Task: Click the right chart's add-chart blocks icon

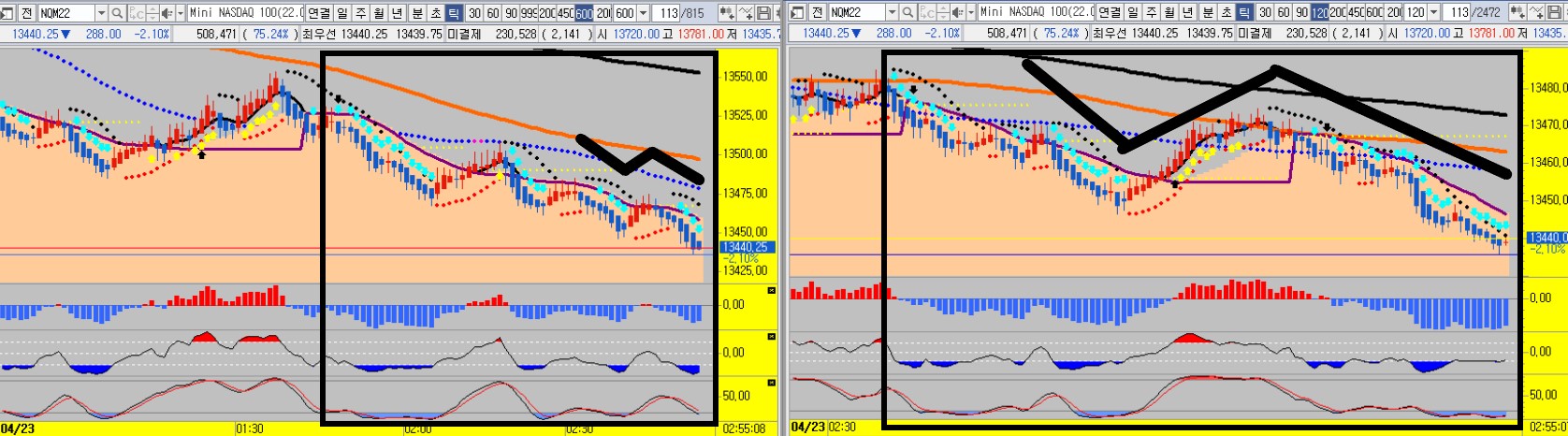Action: click(1517, 13)
